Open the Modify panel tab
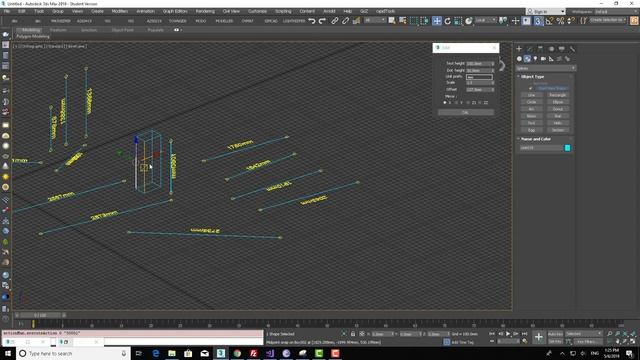The height and width of the screenshot is (360, 640). pos(530,49)
